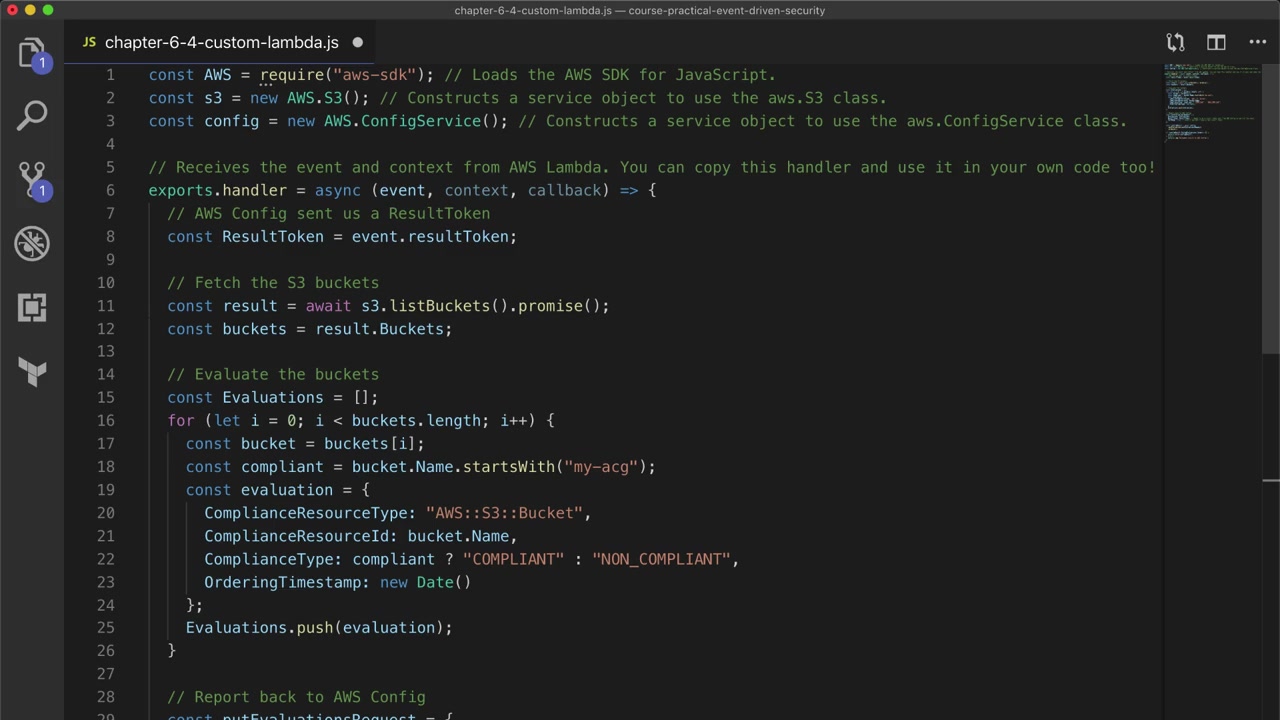The width and height of the screenshot is (1280, 720).
Task: Open the Explorer view in the activity bar
Action: [32, 51]
